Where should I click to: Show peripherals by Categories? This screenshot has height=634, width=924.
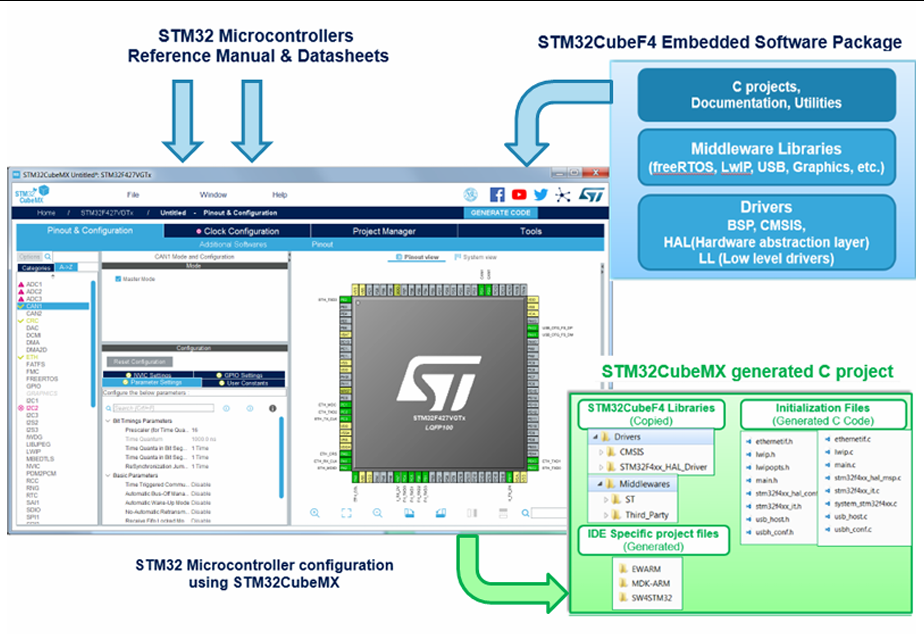click(36, 268)
